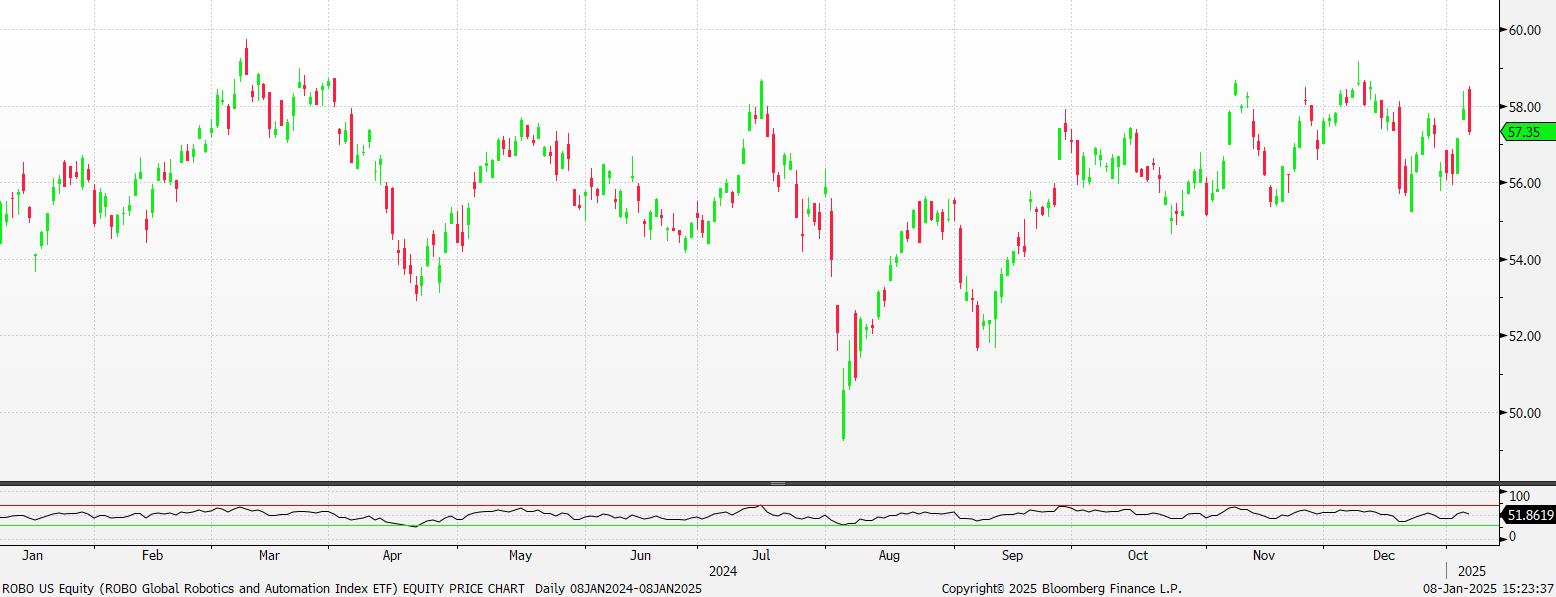Click the 08-Jan-2025 15:23:37 timestamp
This screenshot has height=597, width=1556.
coord(1489,588)
